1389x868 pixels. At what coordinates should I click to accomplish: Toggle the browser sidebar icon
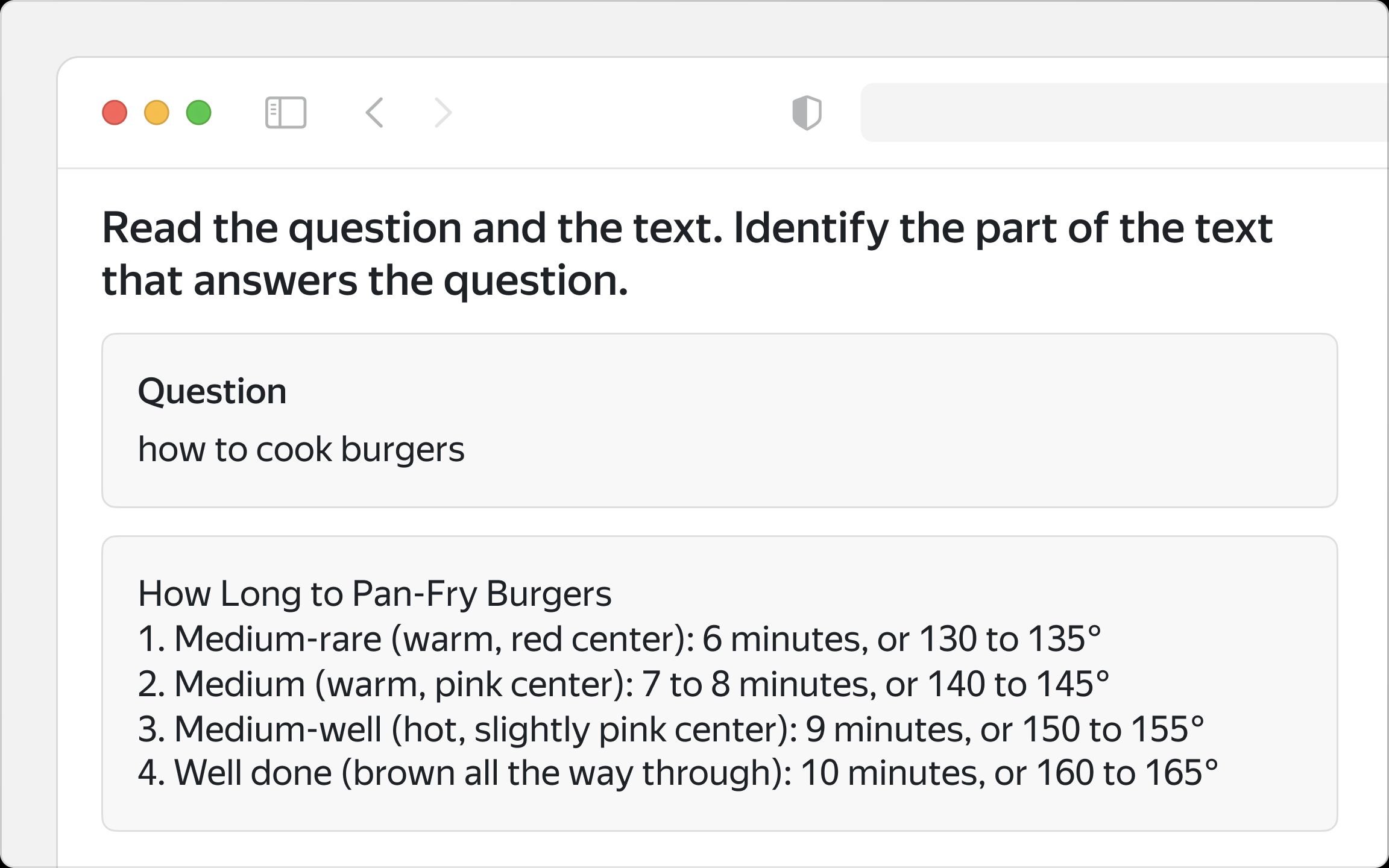tap(286, 112)
